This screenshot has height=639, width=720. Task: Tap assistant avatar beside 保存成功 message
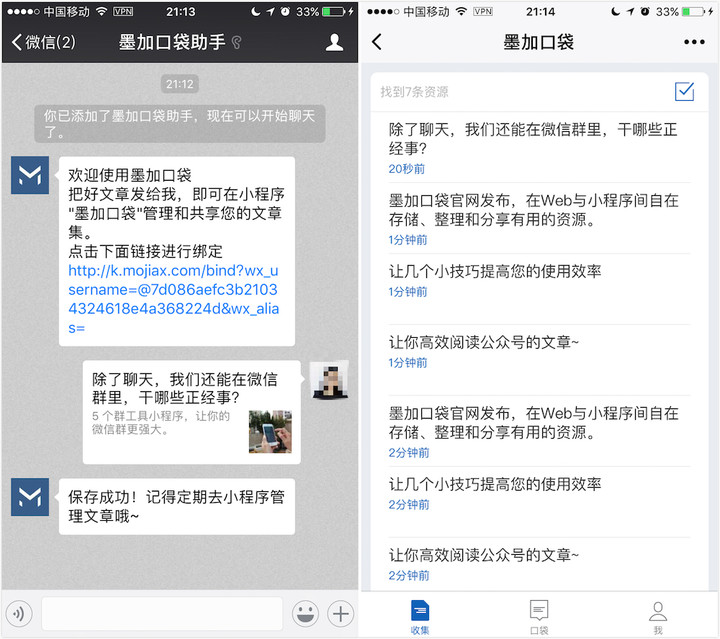[x=30, y=497]
